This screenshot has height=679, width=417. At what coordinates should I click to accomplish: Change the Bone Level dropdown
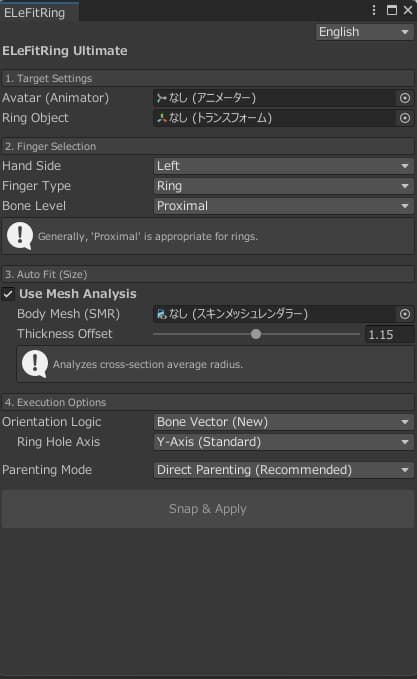tap(283, 206)
